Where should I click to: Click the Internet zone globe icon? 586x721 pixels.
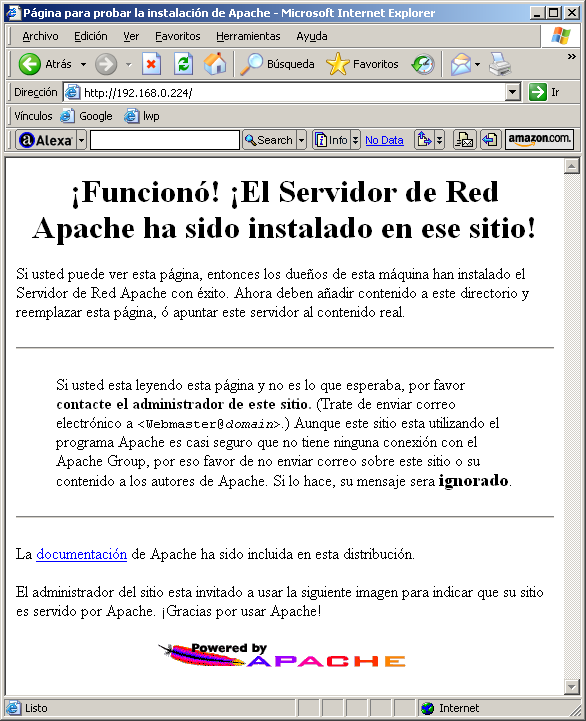[427, 708]
